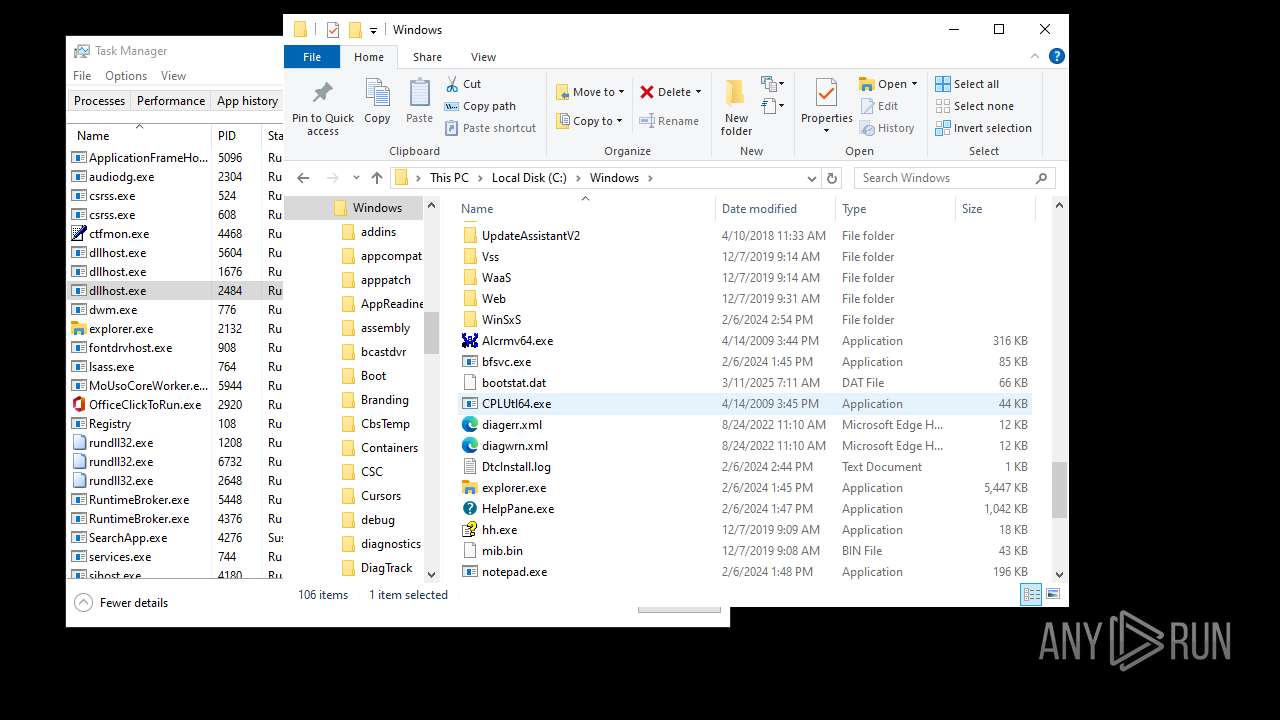This screenshot has width=1280, height=720.
Task: Click Copy path in the ribbon
Action: (x=480, y=106)
